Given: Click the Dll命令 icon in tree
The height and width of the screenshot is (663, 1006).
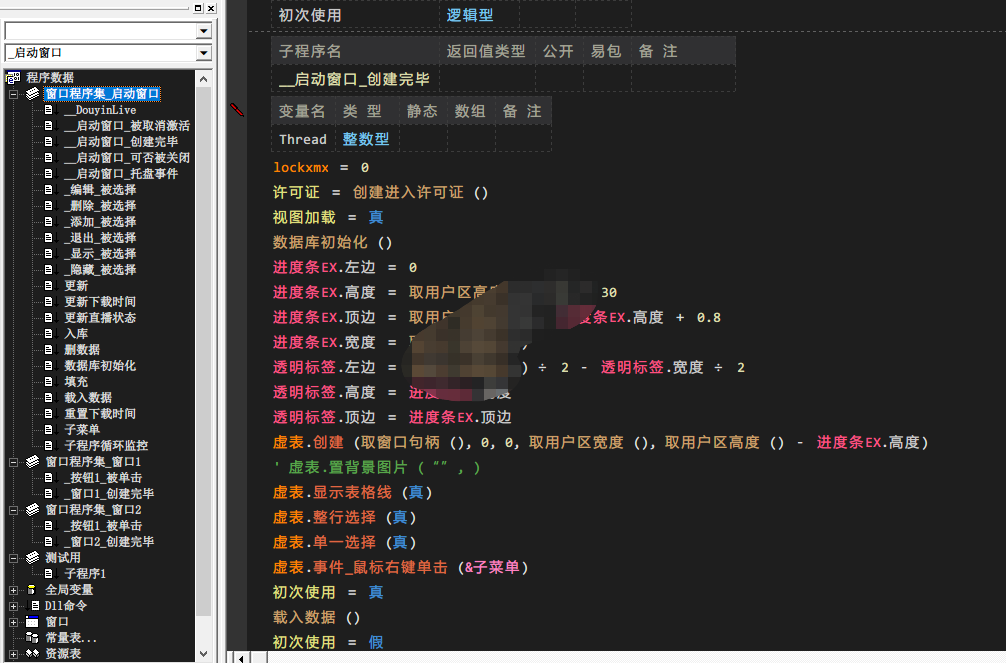Looking at the screenshot, I should [32, 606].
